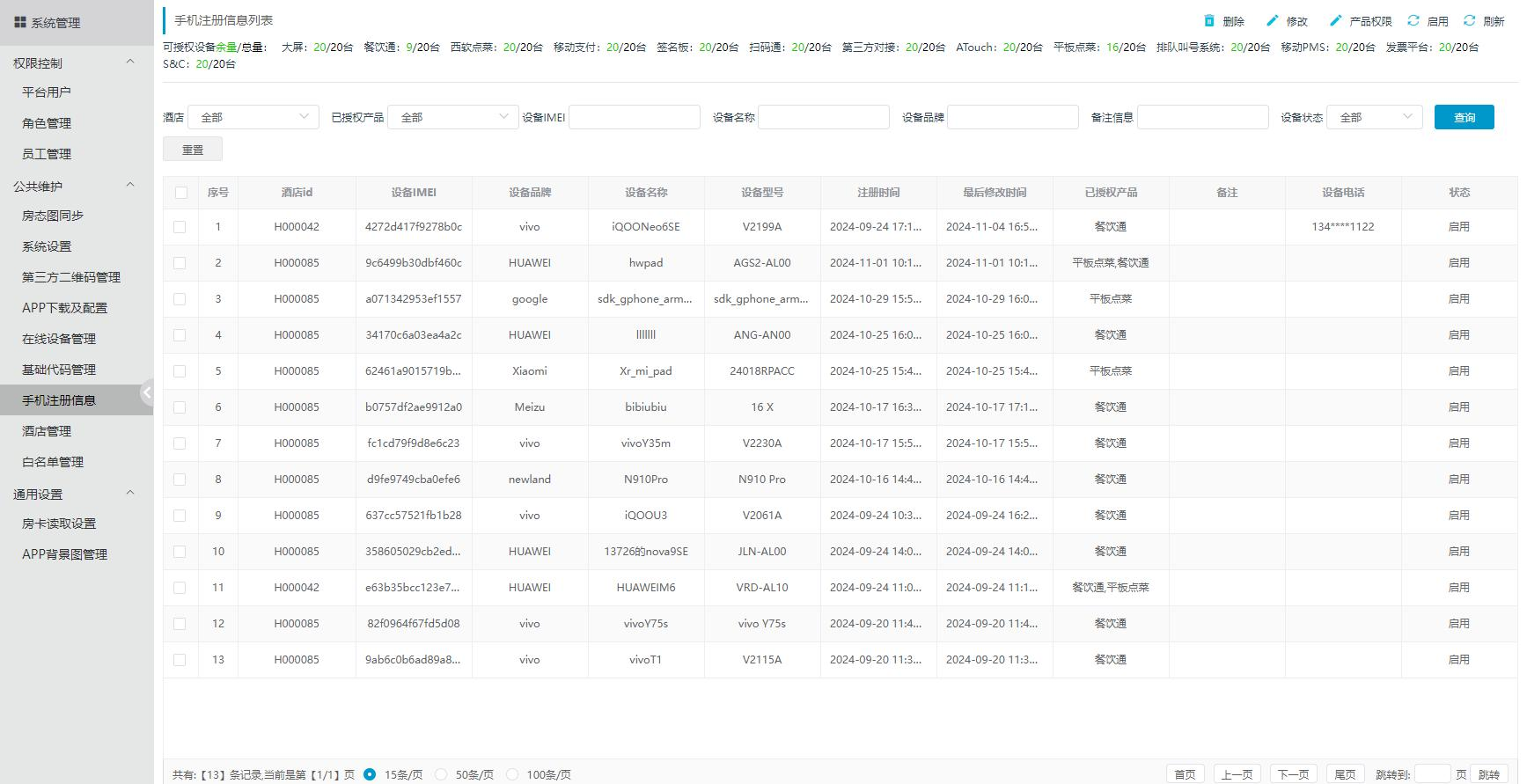1527x784 pixels.
Task: Click the pencil icon for 修改
Action: coord(1272,20)
